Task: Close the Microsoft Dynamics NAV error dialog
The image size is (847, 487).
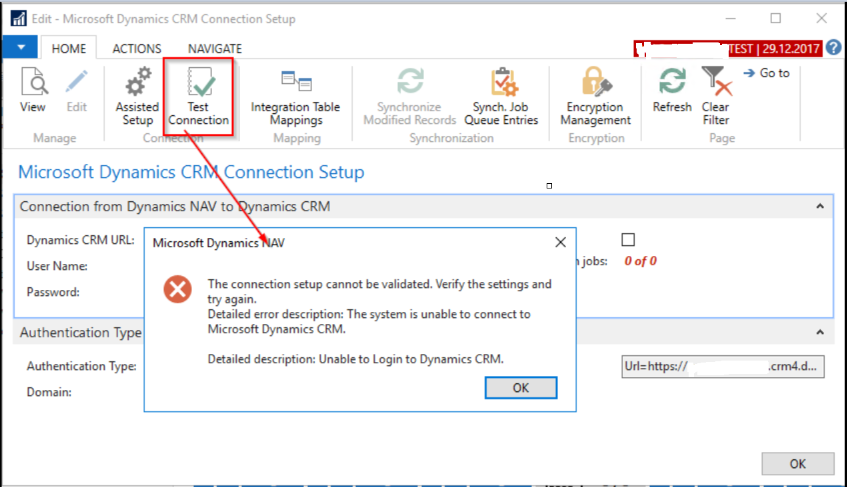Action: [x=560, y=242]
